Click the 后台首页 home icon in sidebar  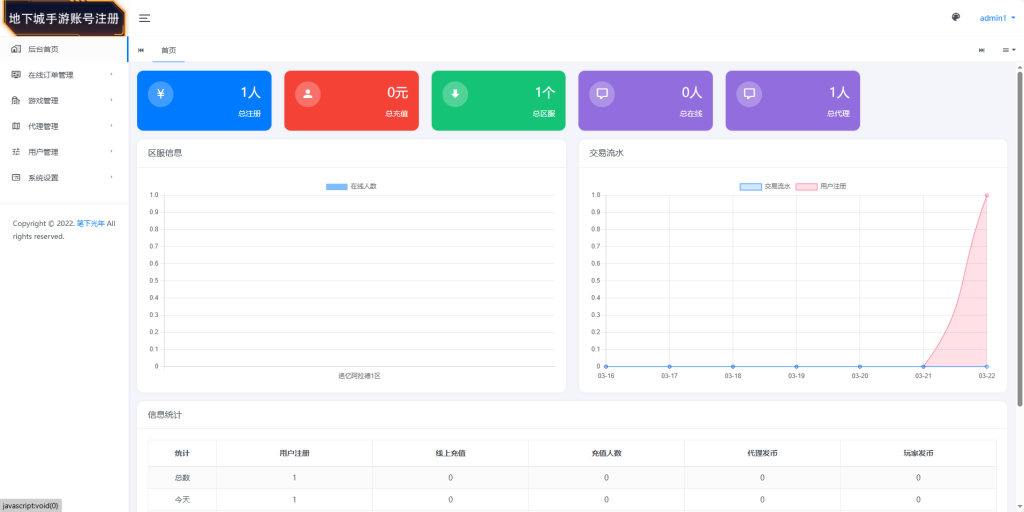tap(16, 49)
